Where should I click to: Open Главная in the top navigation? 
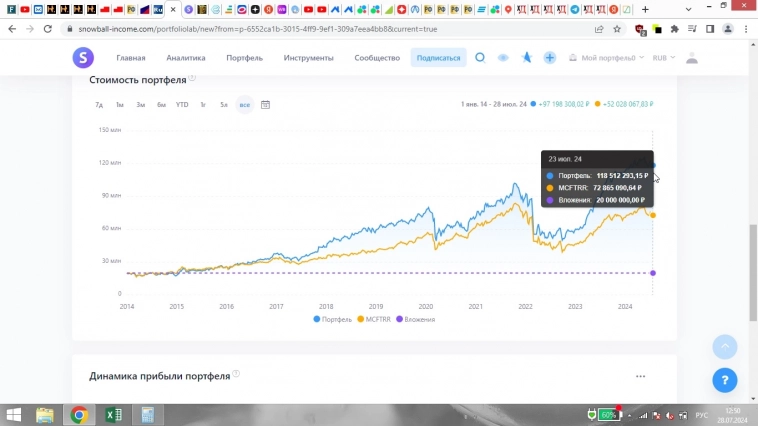pyautogui.click(x=131, y=58)
